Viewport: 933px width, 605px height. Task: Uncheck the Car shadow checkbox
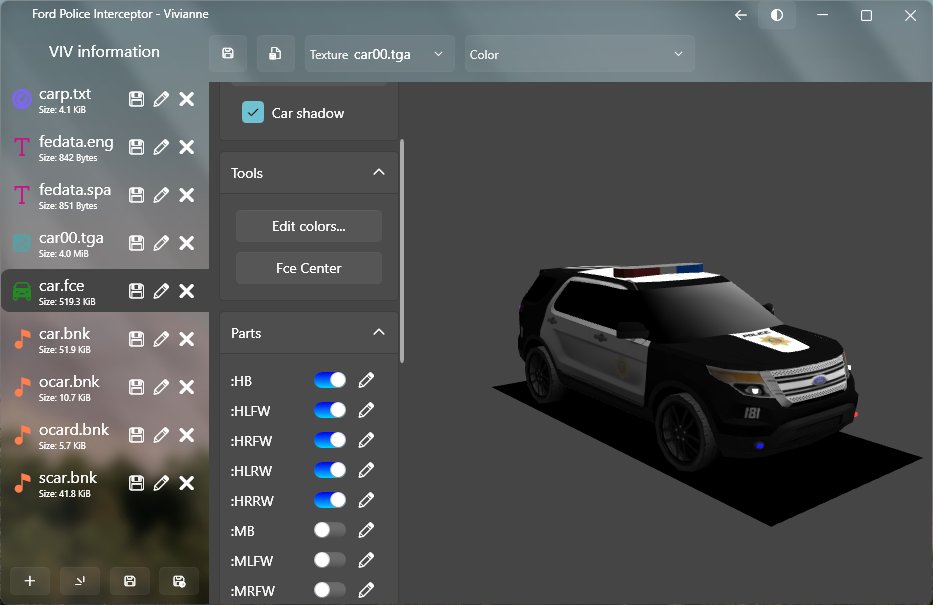pyautogui.click(x=253, y=112)
